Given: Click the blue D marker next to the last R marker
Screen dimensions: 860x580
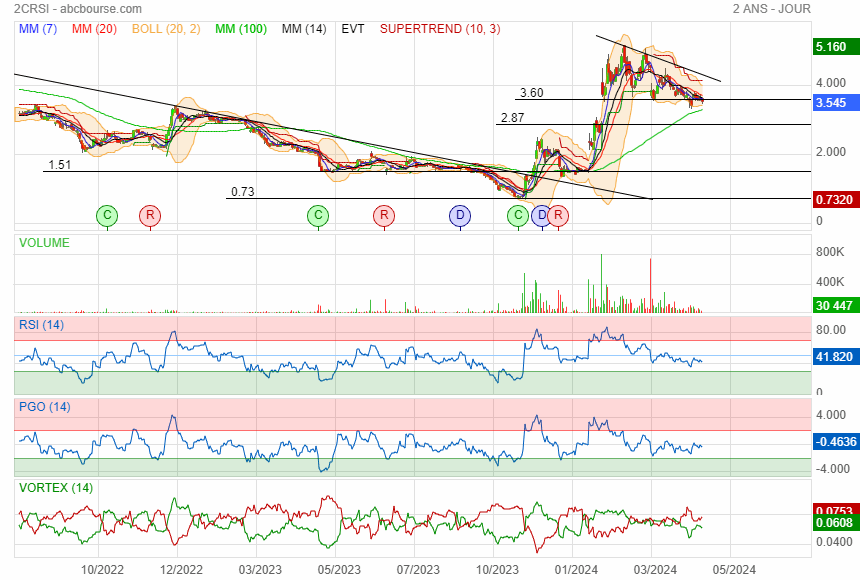Looking at the screenshot, I should click(x=540, y=215).
